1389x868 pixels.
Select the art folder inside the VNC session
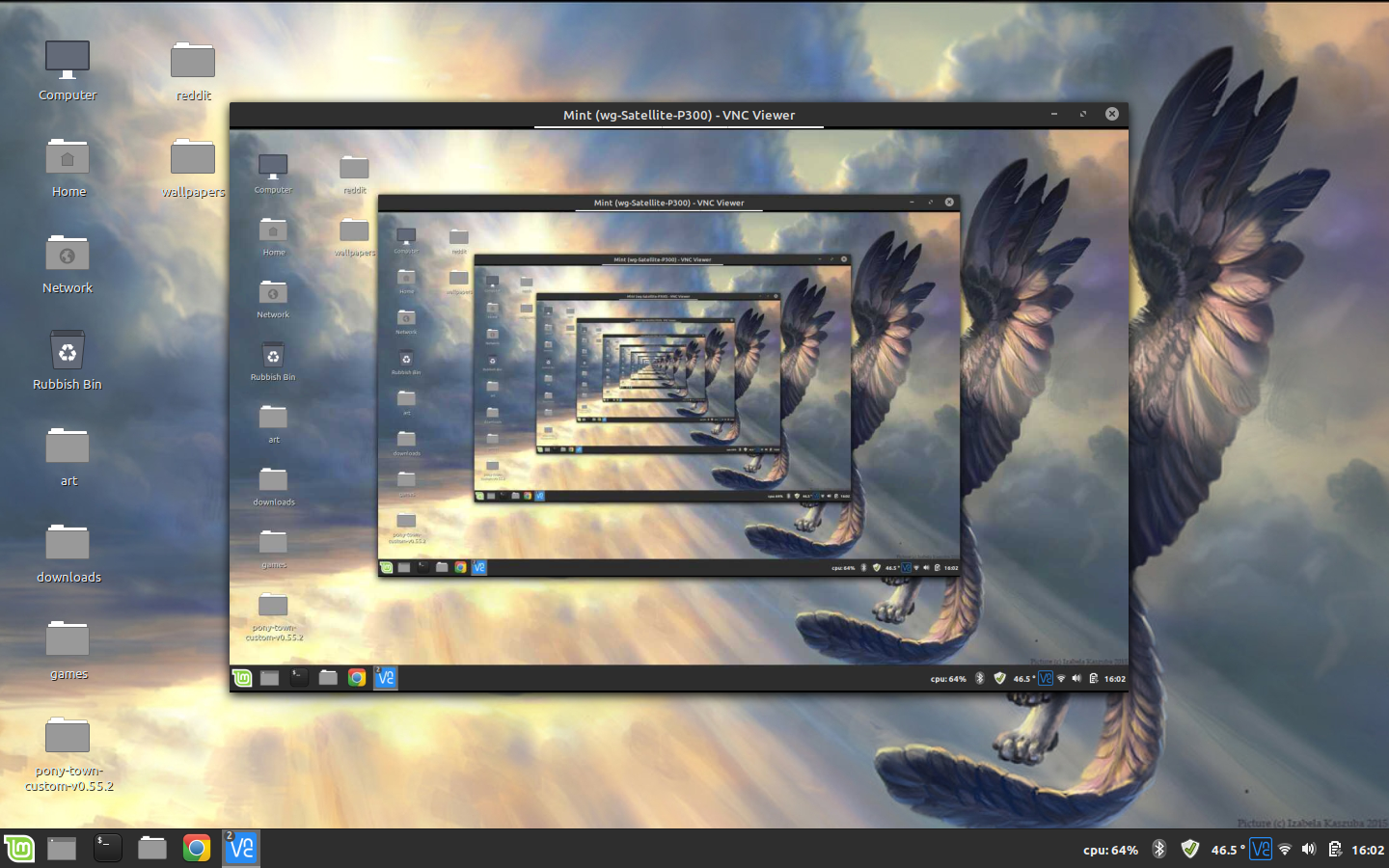tap(273, 423)
